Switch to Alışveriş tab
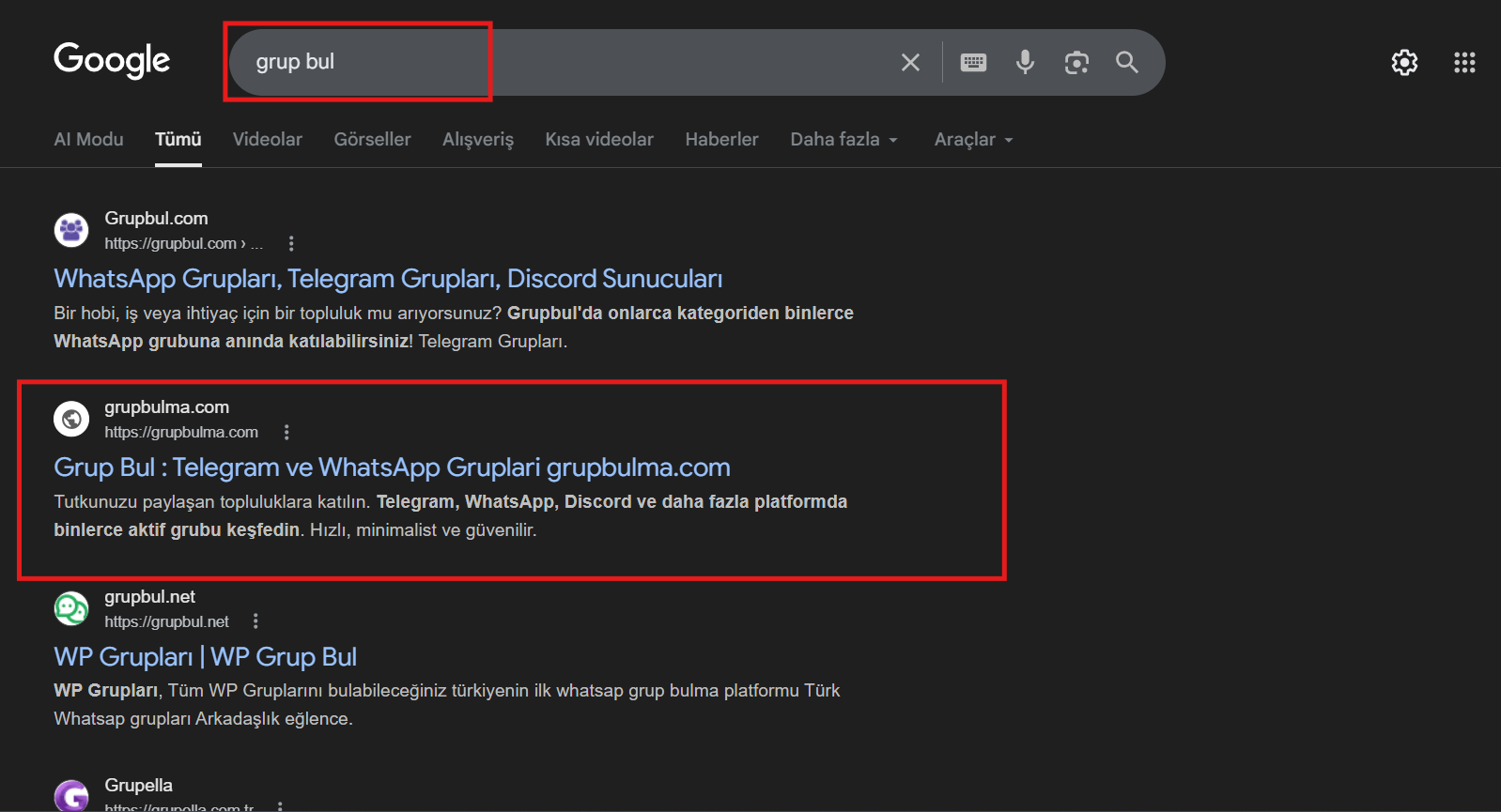This screenshot has height=812, width=1501. [478, 140]
